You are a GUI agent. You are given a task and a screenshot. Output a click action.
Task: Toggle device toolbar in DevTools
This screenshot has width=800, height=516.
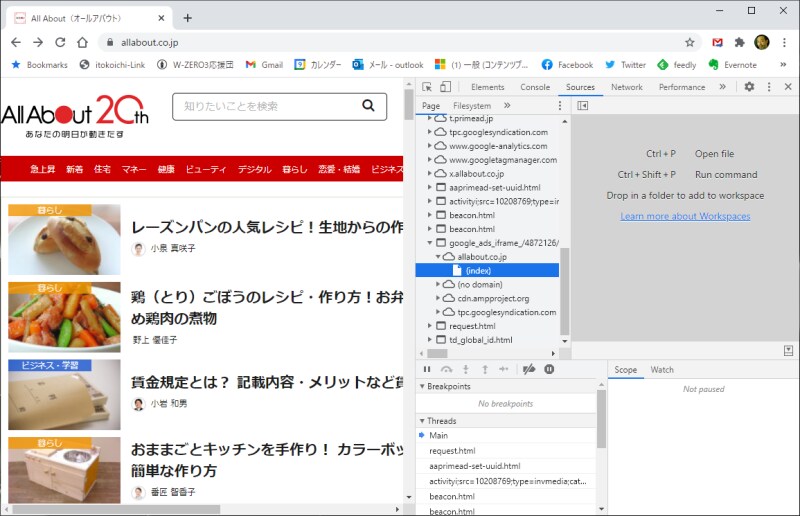[445, 87]
